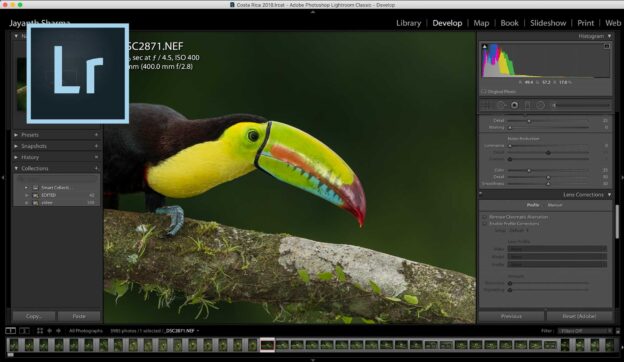624x362 pixels.
Task: Click the Luminance noise reduction slider
Action: click(548, 146)
